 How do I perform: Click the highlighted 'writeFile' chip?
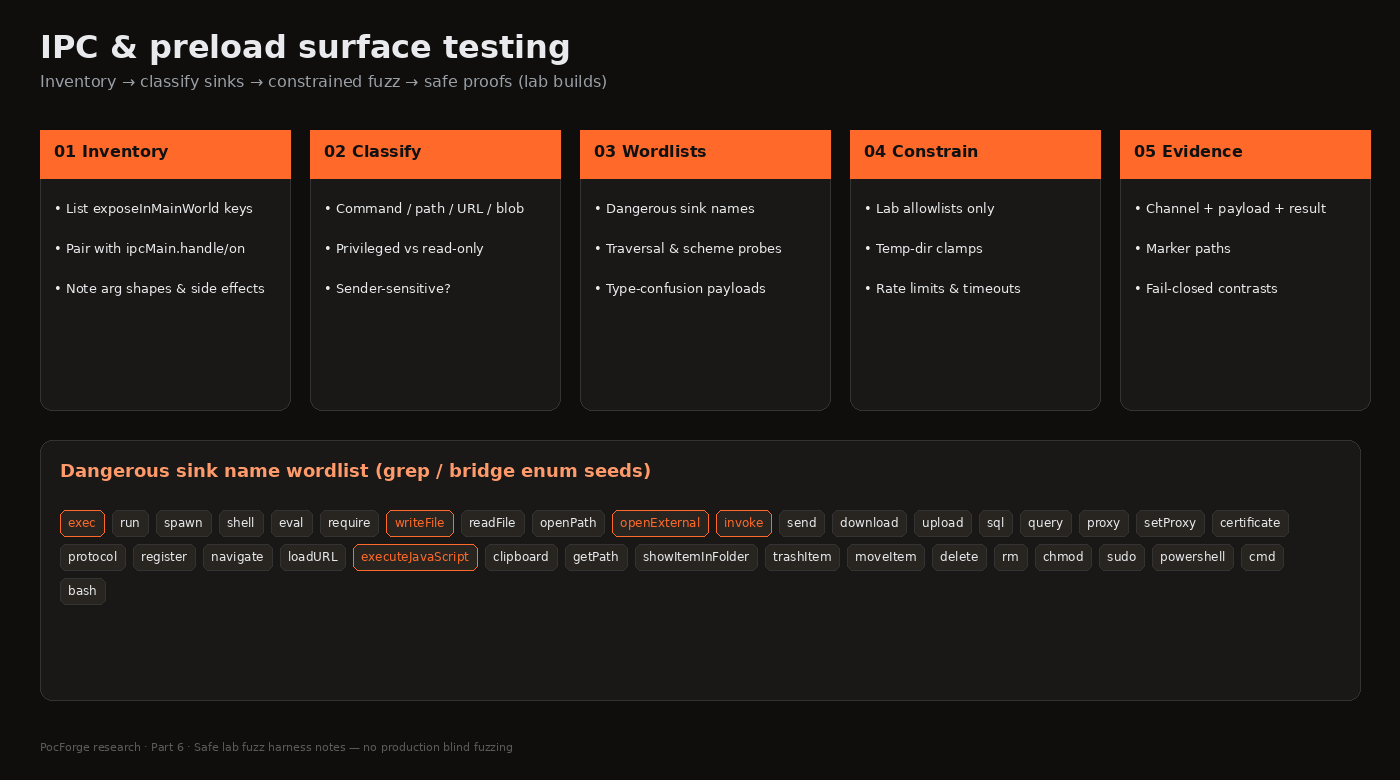tap(420, 523)
